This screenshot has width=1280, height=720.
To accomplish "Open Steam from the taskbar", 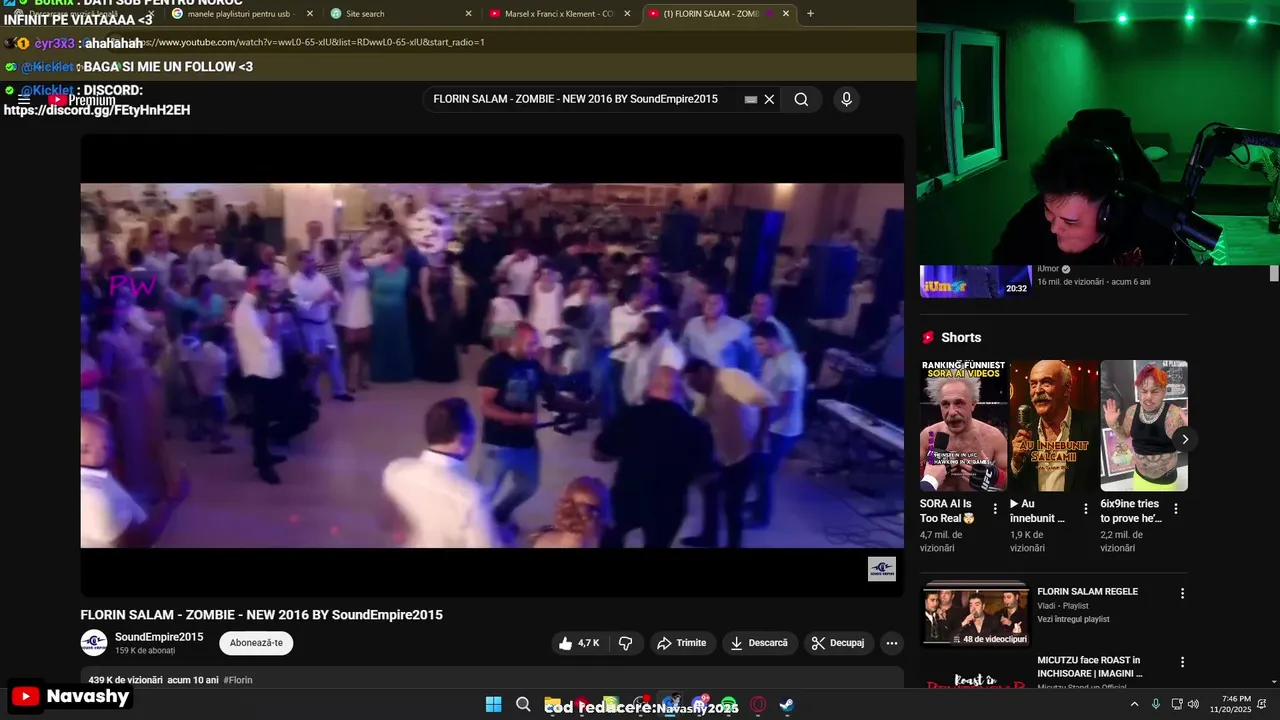I will coord(787,705).
